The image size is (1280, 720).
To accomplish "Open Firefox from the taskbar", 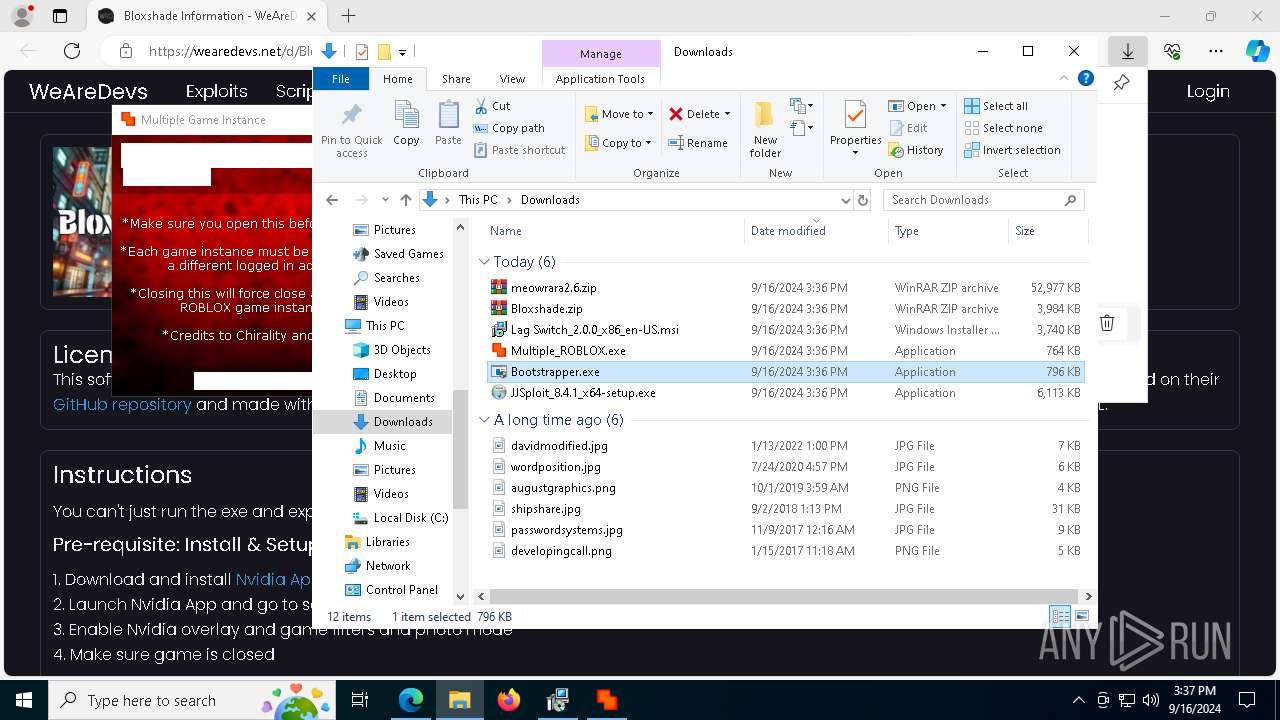I will [x=509, y=700].
